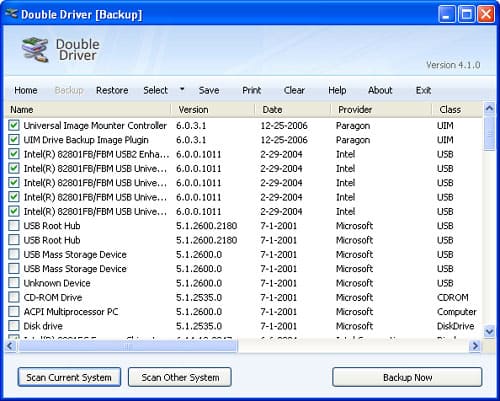
Task: Check the ACPI Multiprocessor PC checkbox
Action: tap(14, 311)
